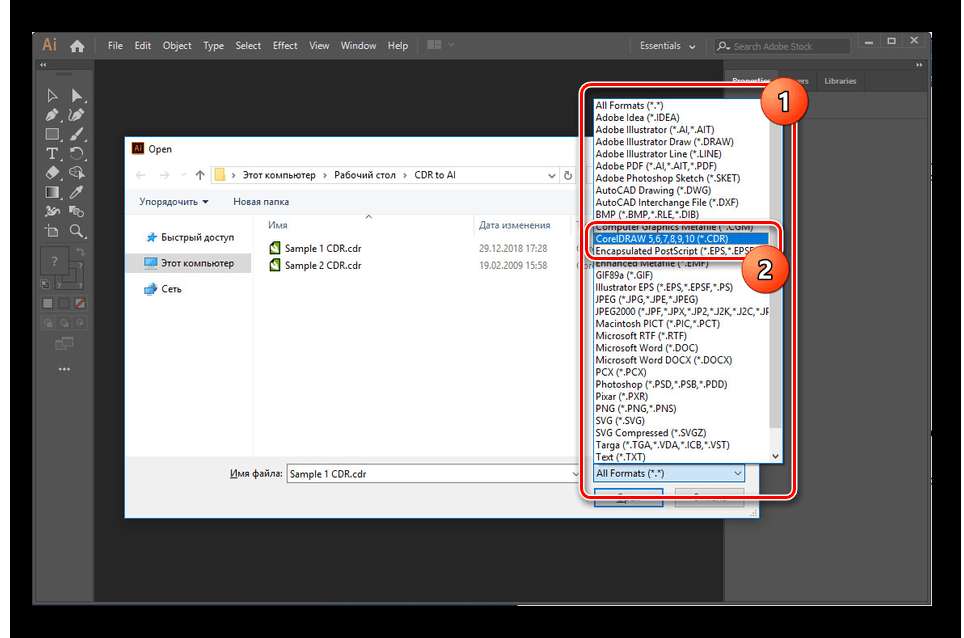964x638 pixels.
Task: Go back in Open dialog navigation
Action: pyautogui.click(x=141, y=175)
